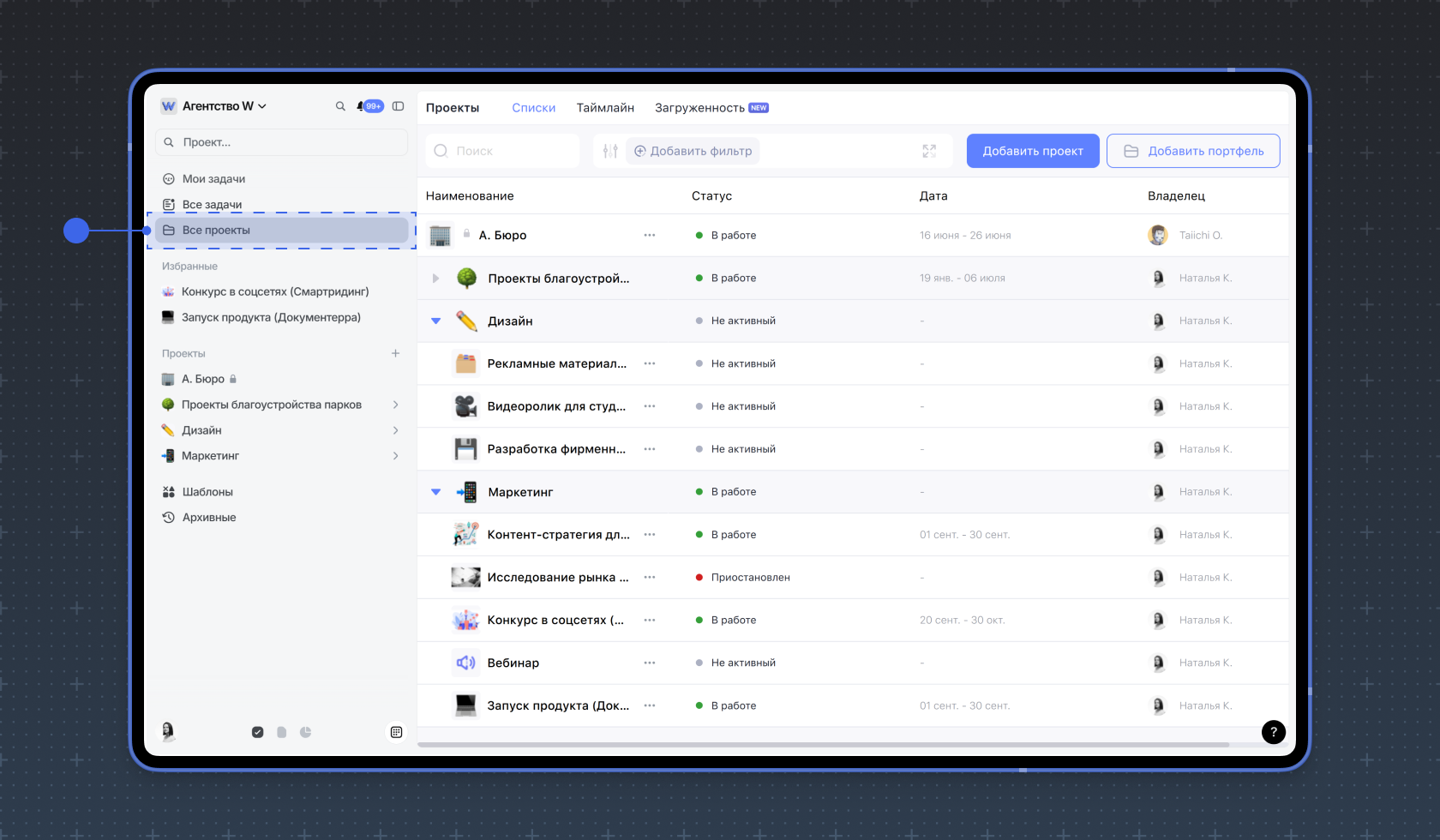The width and height of the screenshot is (1440, 840).
Task: Expand Маркетинг chevron in the sidebar
Action: click(395, 456)
